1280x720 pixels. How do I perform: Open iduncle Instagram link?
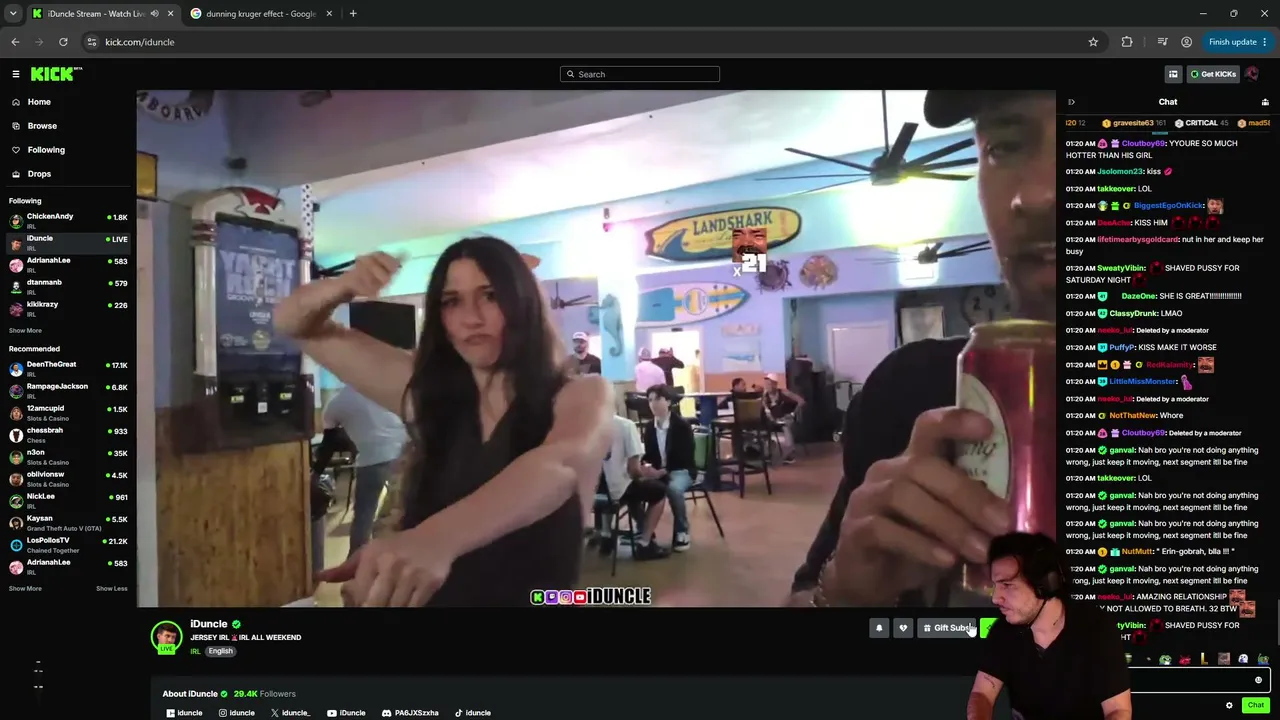(x=237, y=713)
